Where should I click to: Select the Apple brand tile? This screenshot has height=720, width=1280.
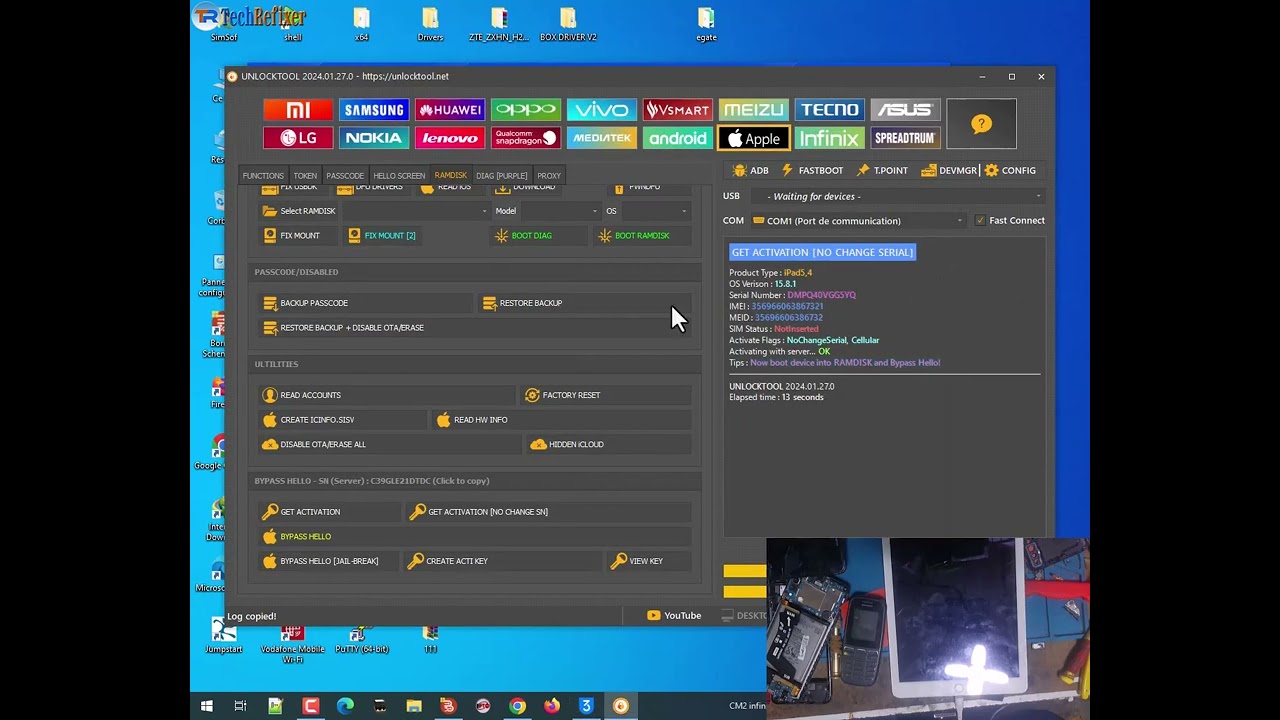pos(753,138)
